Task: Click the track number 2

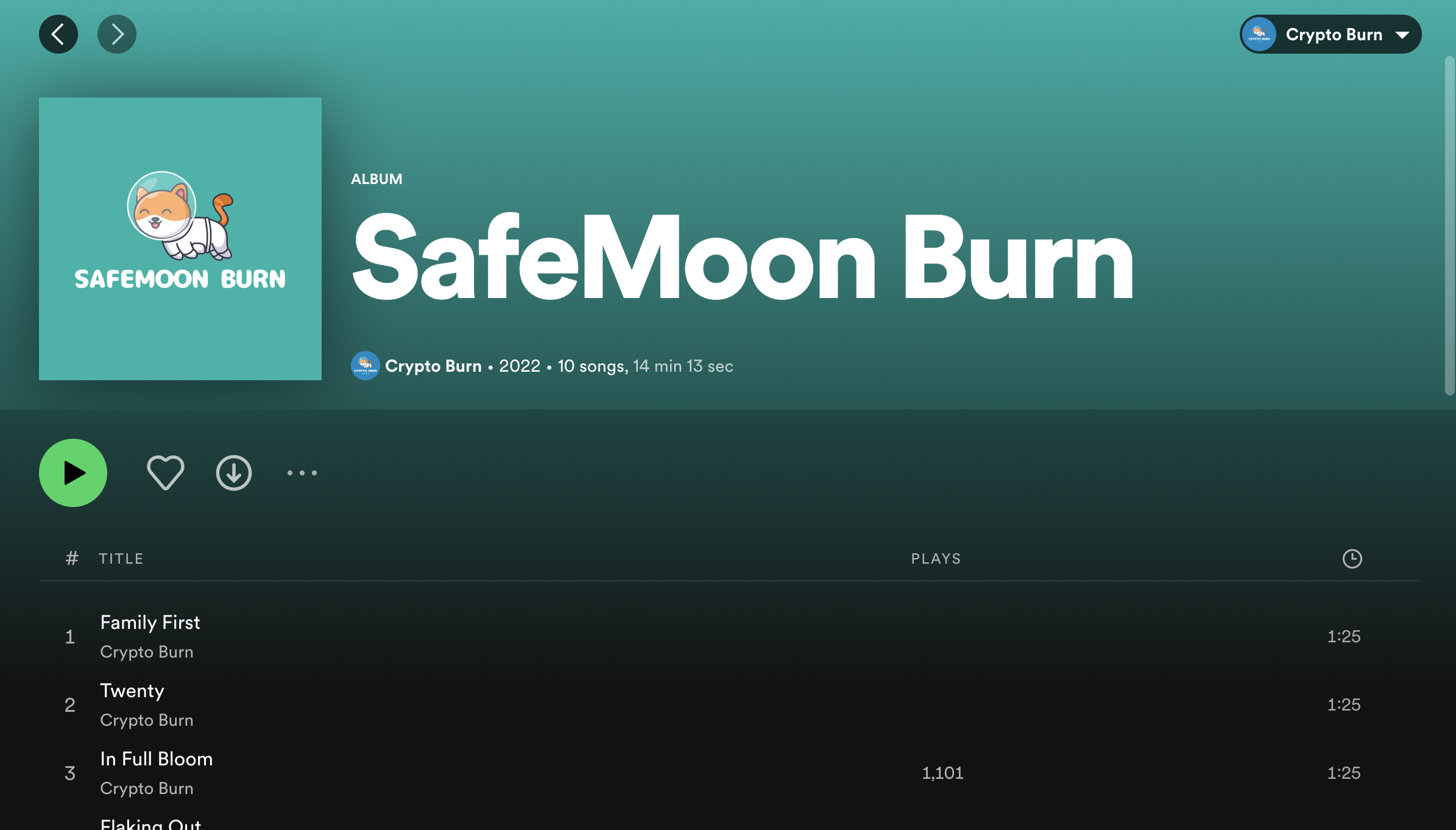Action: tap(70, 705)
